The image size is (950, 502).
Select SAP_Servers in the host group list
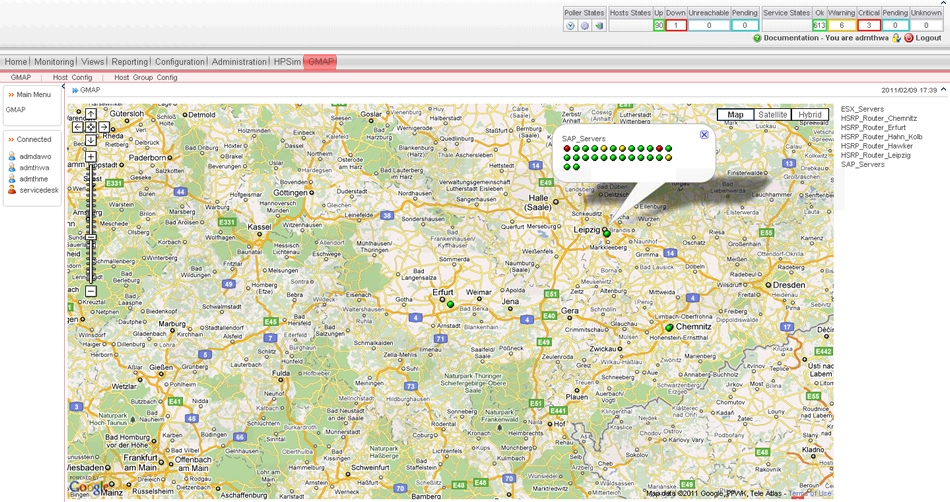coord(863,164)
